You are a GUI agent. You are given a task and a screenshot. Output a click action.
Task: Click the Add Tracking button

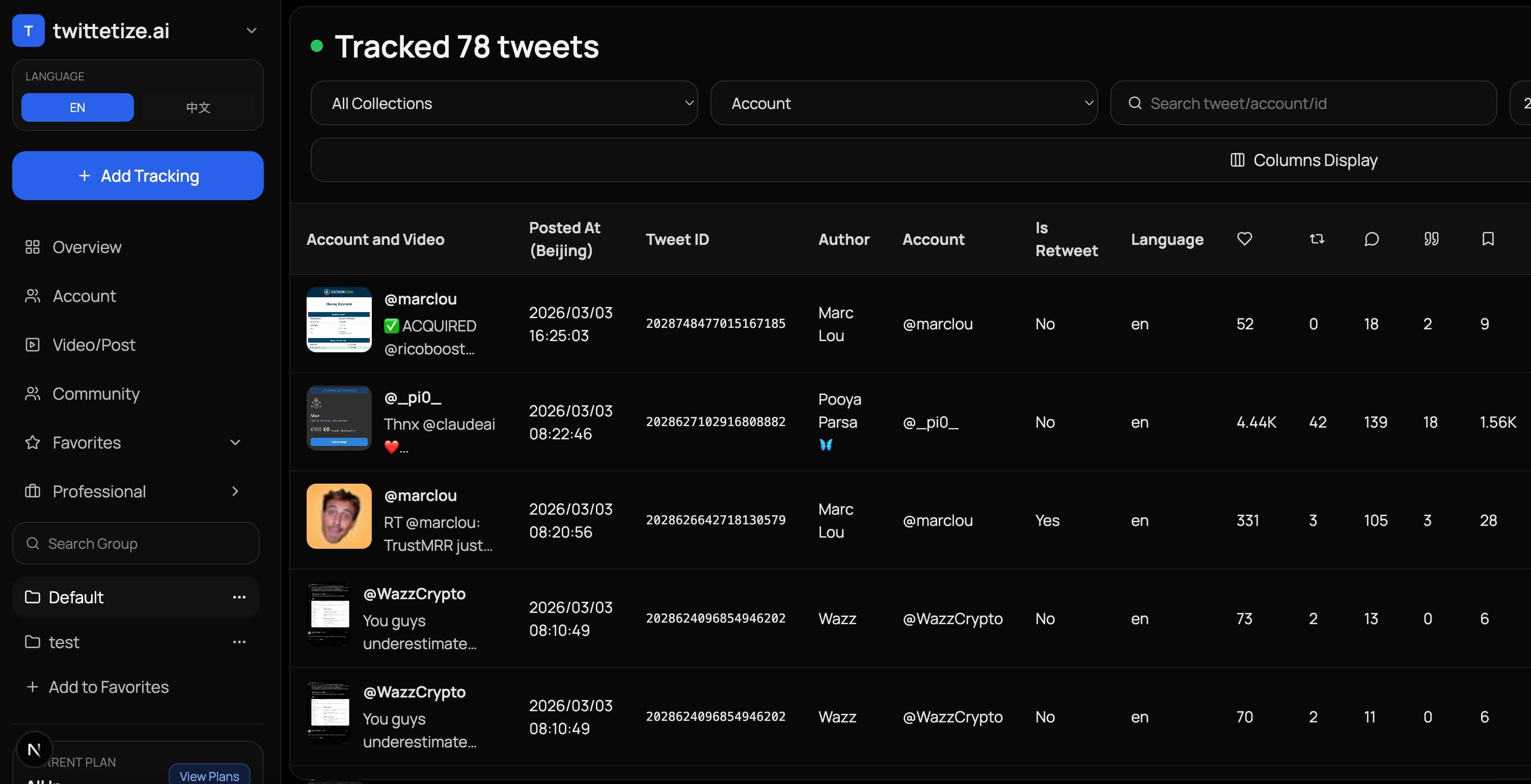click(138, 175)
